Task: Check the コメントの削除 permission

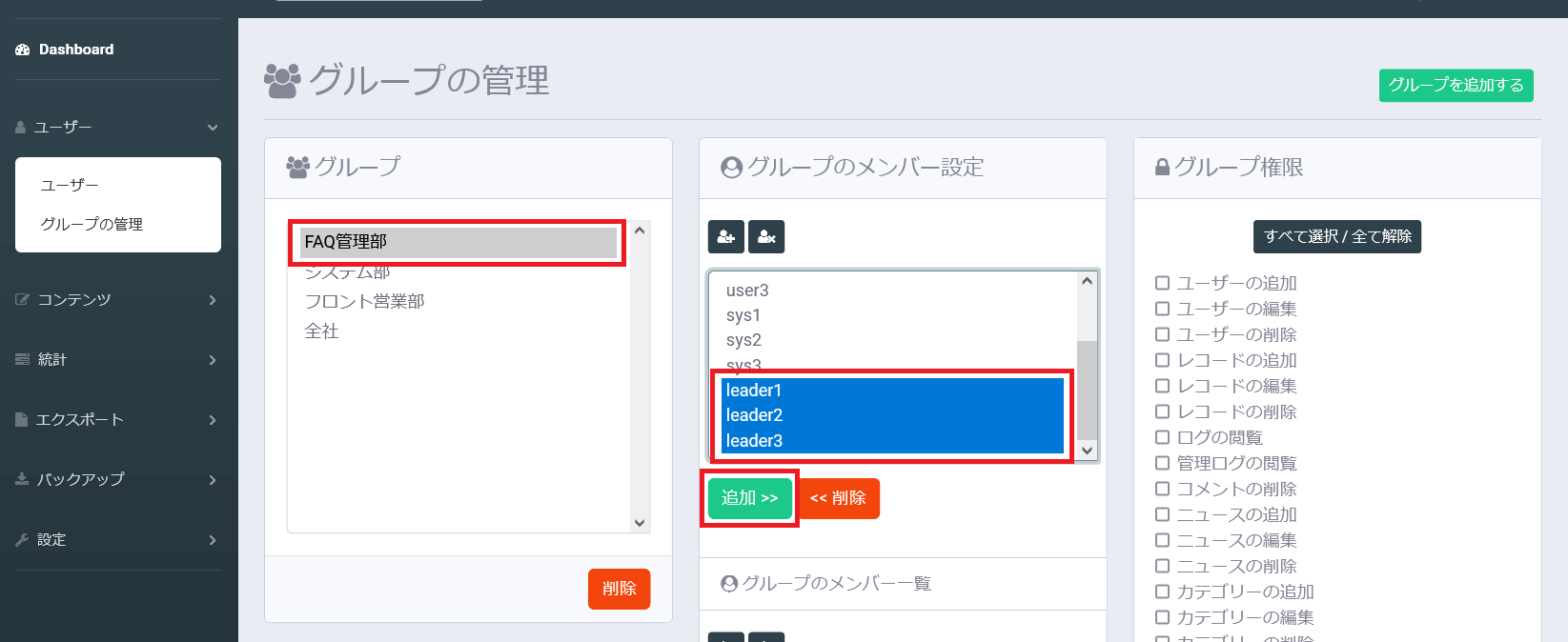Action: (1162, 489)
